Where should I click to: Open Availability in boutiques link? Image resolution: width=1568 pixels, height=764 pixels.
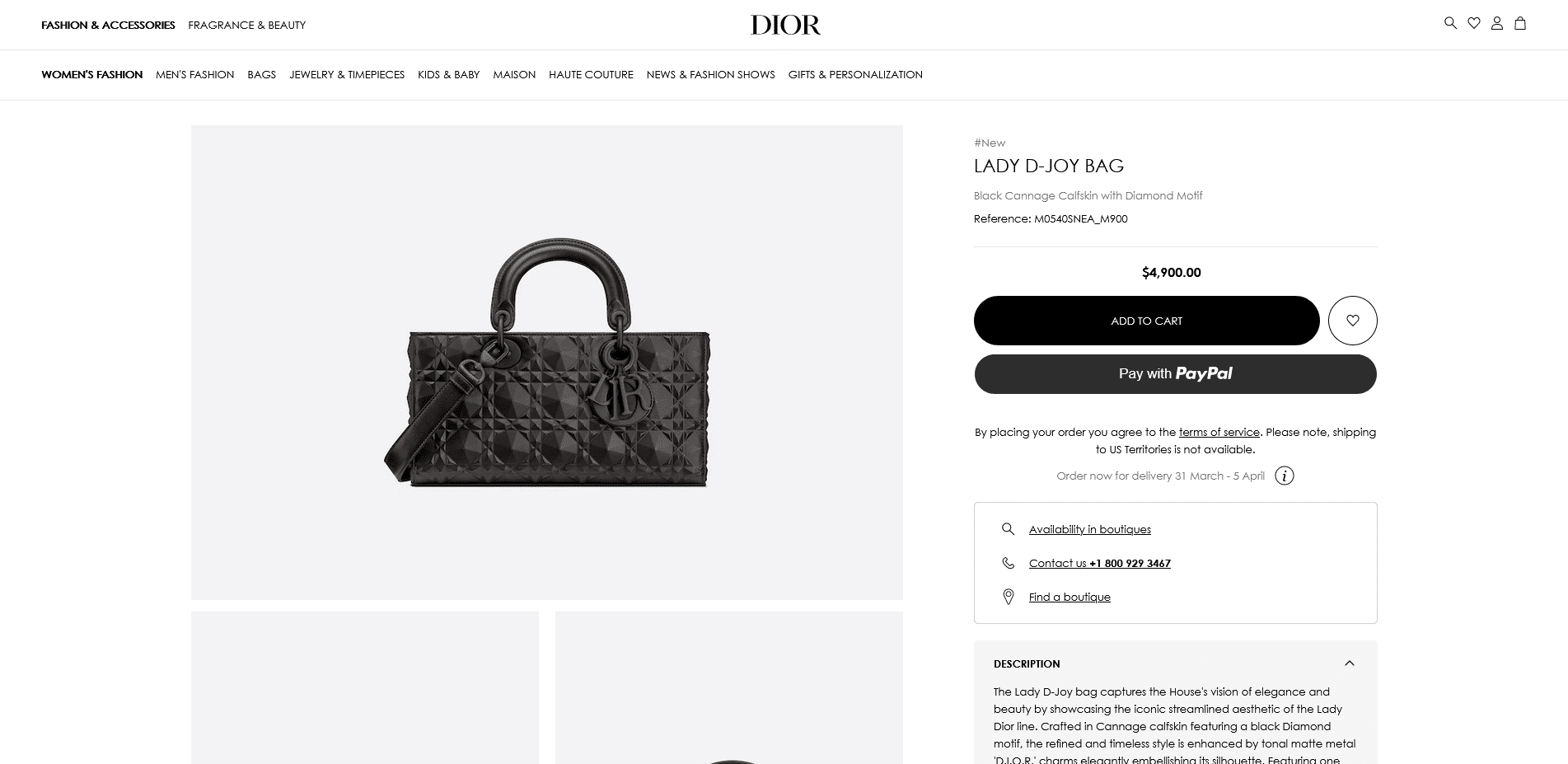1089,529
